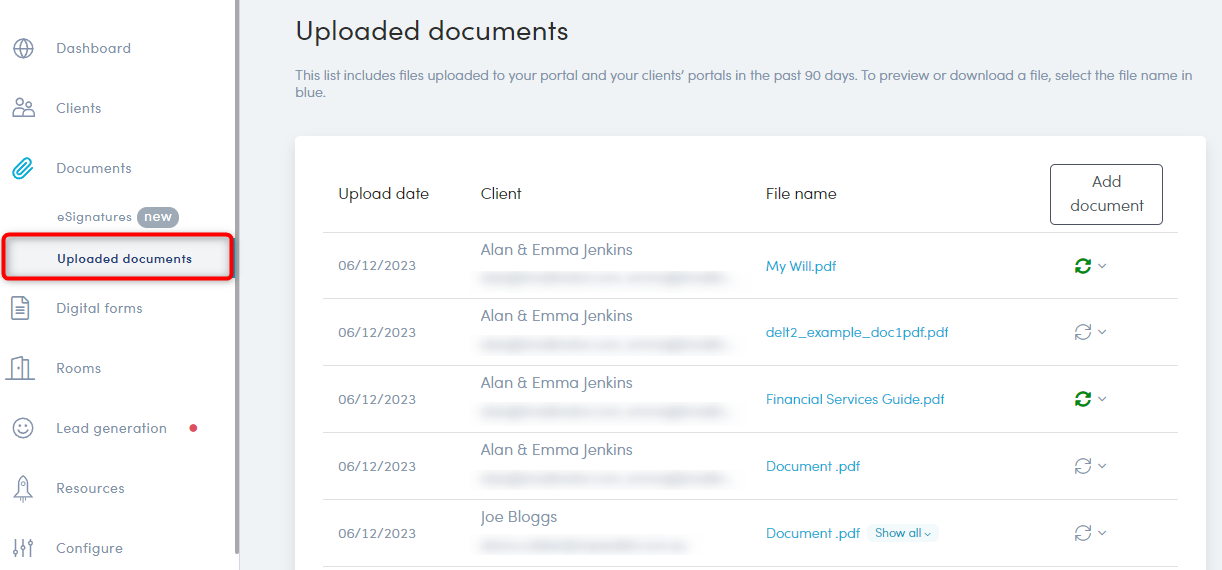Click sync icon in Joe Bloggs row

click(1082, 533)
